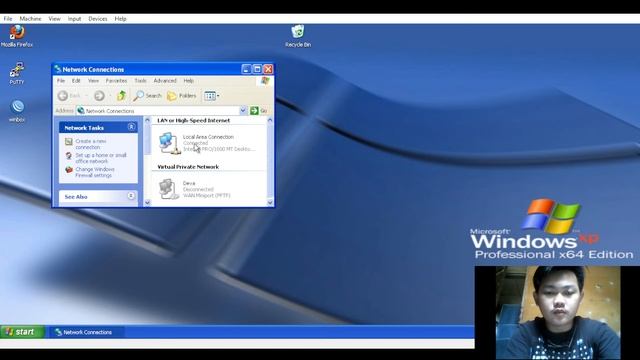Select the Deva VPN connection icon
This screenshot has width=640, height=360.
coord(169,189)
